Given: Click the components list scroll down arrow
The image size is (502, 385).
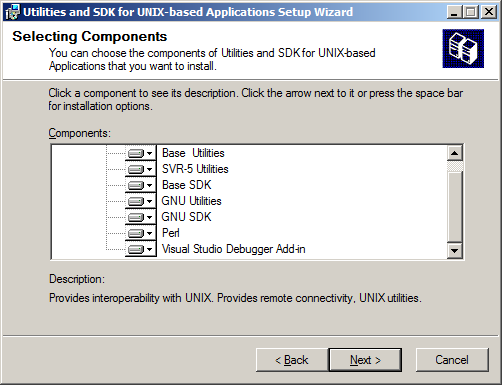Looking at the screenshot, I should (454, 250).
